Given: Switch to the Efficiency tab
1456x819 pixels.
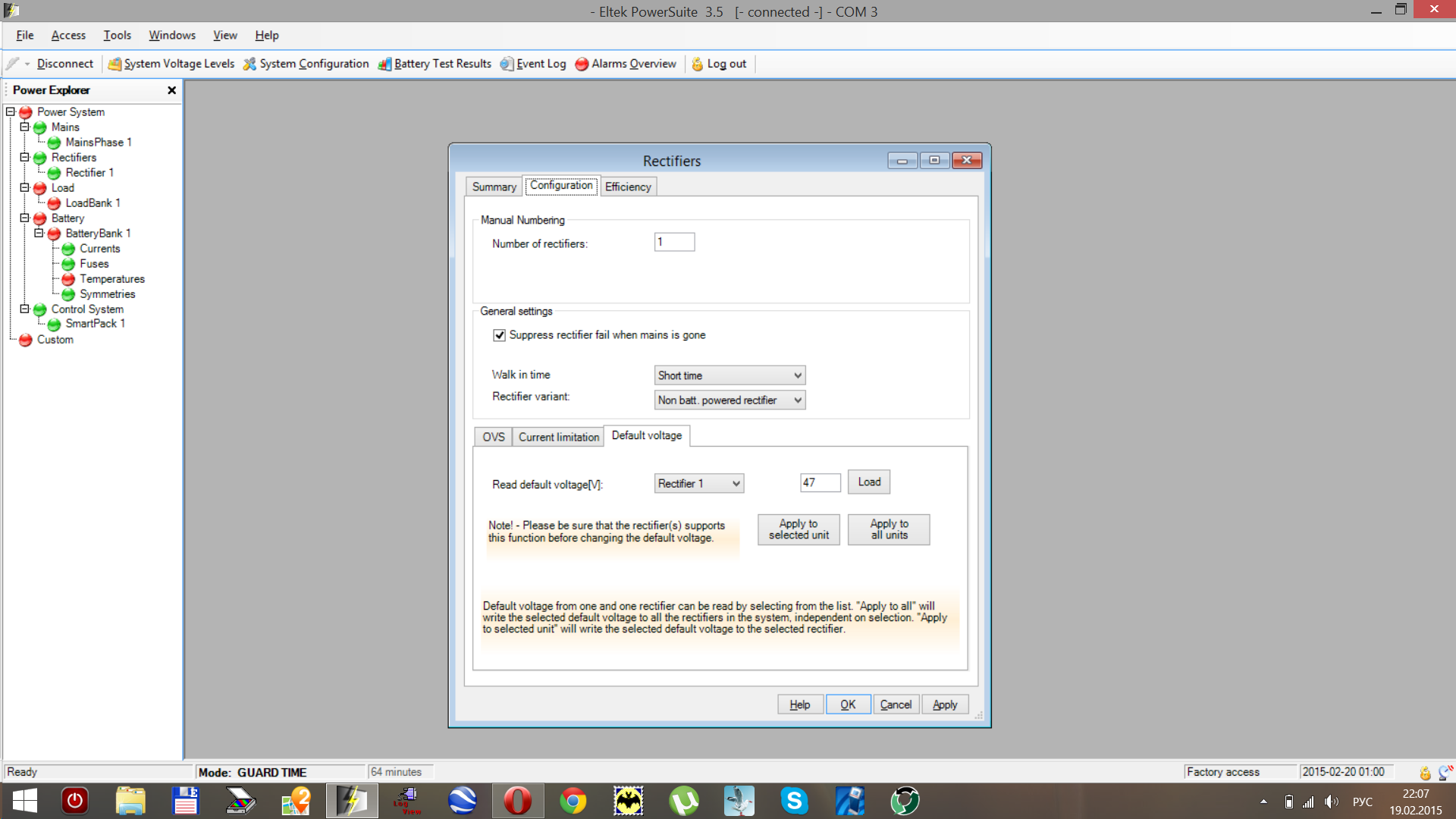Looking at the screenshot, I should (628, 187).
